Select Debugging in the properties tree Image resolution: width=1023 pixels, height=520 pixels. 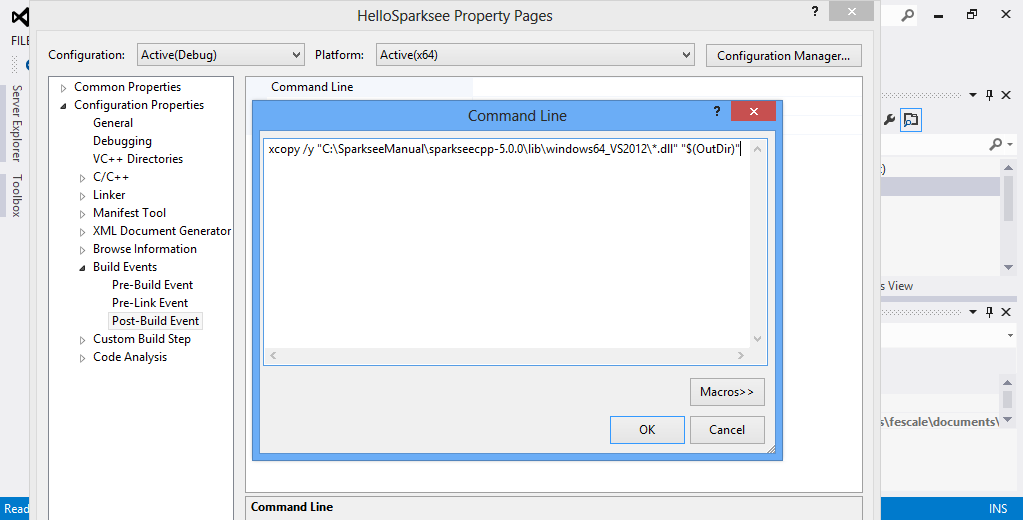[122, 141]
